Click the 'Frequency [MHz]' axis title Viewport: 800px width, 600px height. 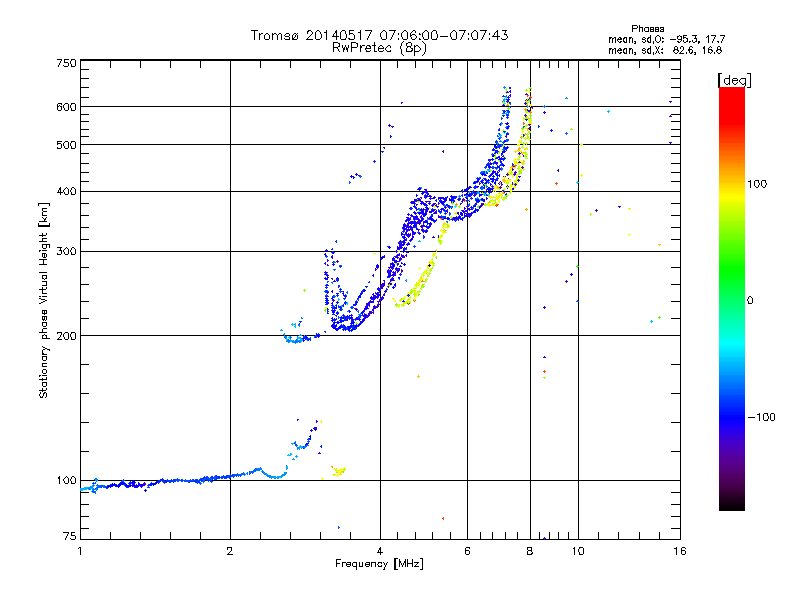(x=379, y=564)
